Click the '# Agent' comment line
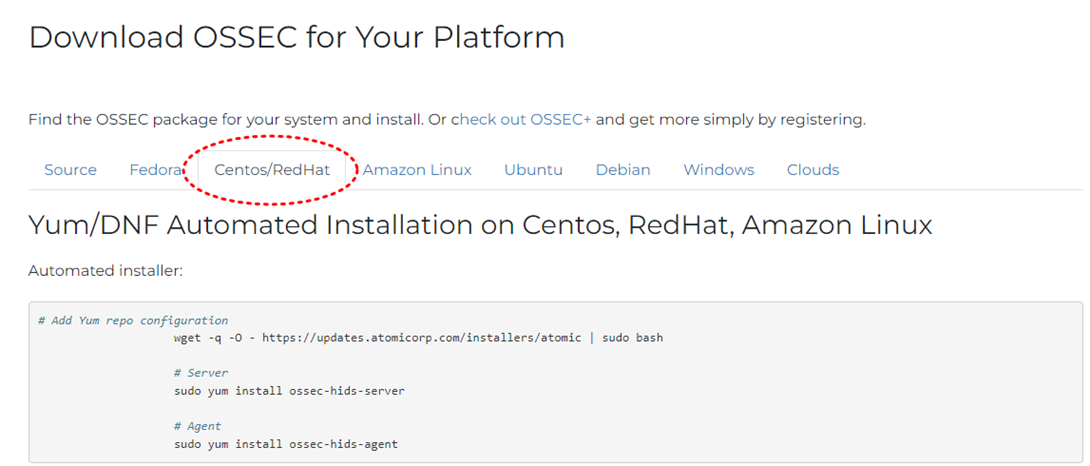This screenshot has width=1090, height=466. (197, 426)
